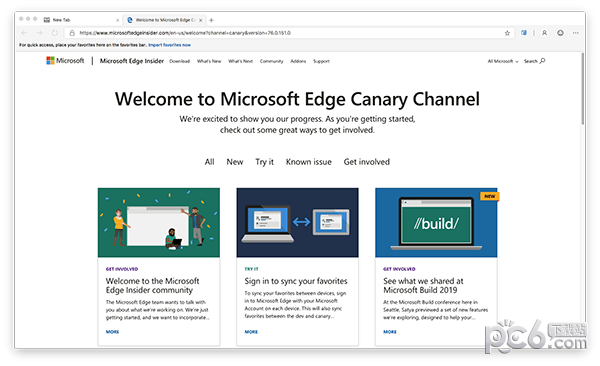The height and width of the screenshot is (366, 600).
Task: Open the Community navigation link
Action: pos(271,61)
